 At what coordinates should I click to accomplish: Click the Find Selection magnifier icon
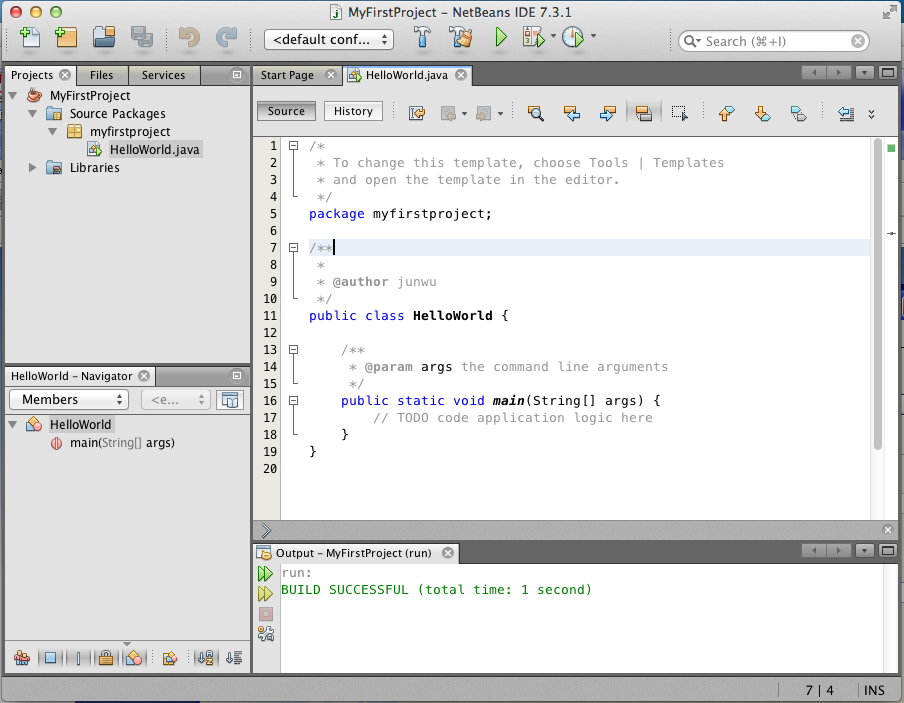[536, 113]
